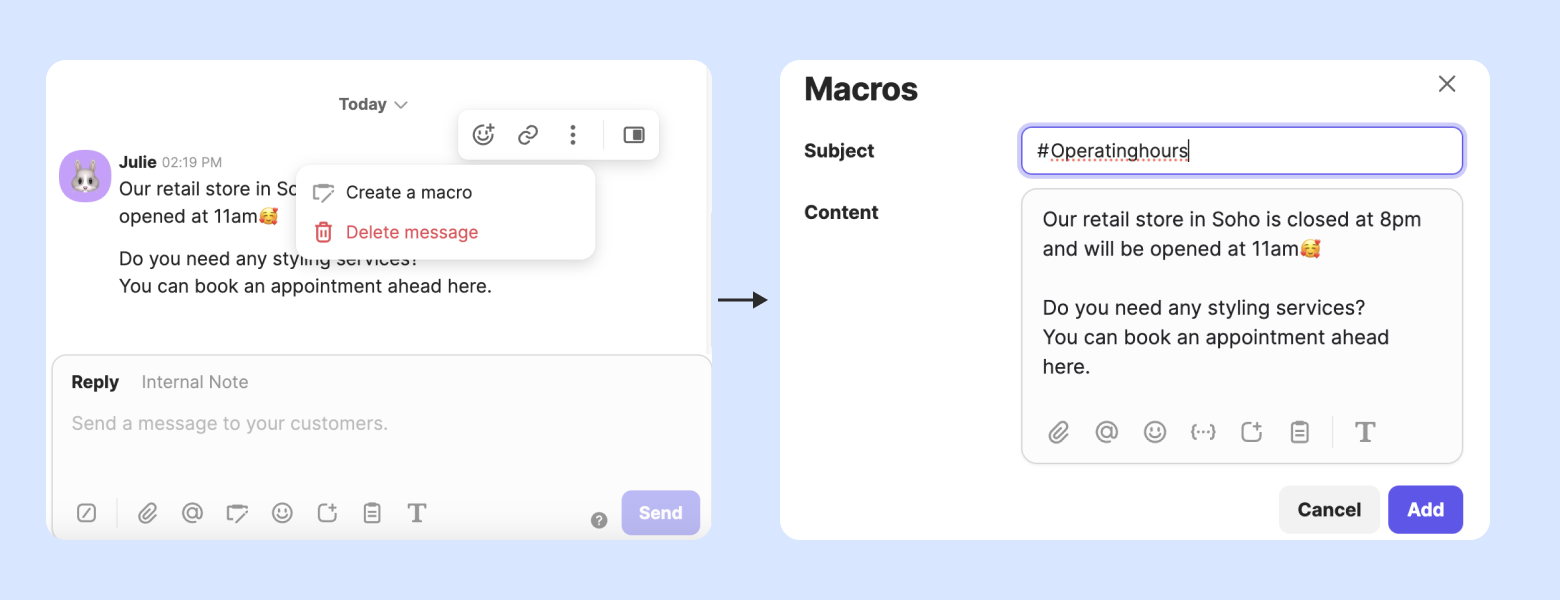Viewport: 1560px width, 600px height.
Task: Insert a macro from reply toolbar icon
Action: (237, 513)
